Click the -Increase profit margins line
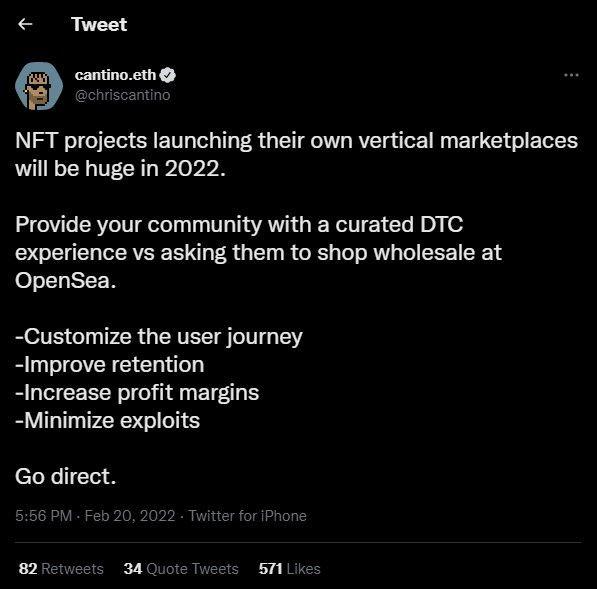597x589 pixels. (137, 393)
